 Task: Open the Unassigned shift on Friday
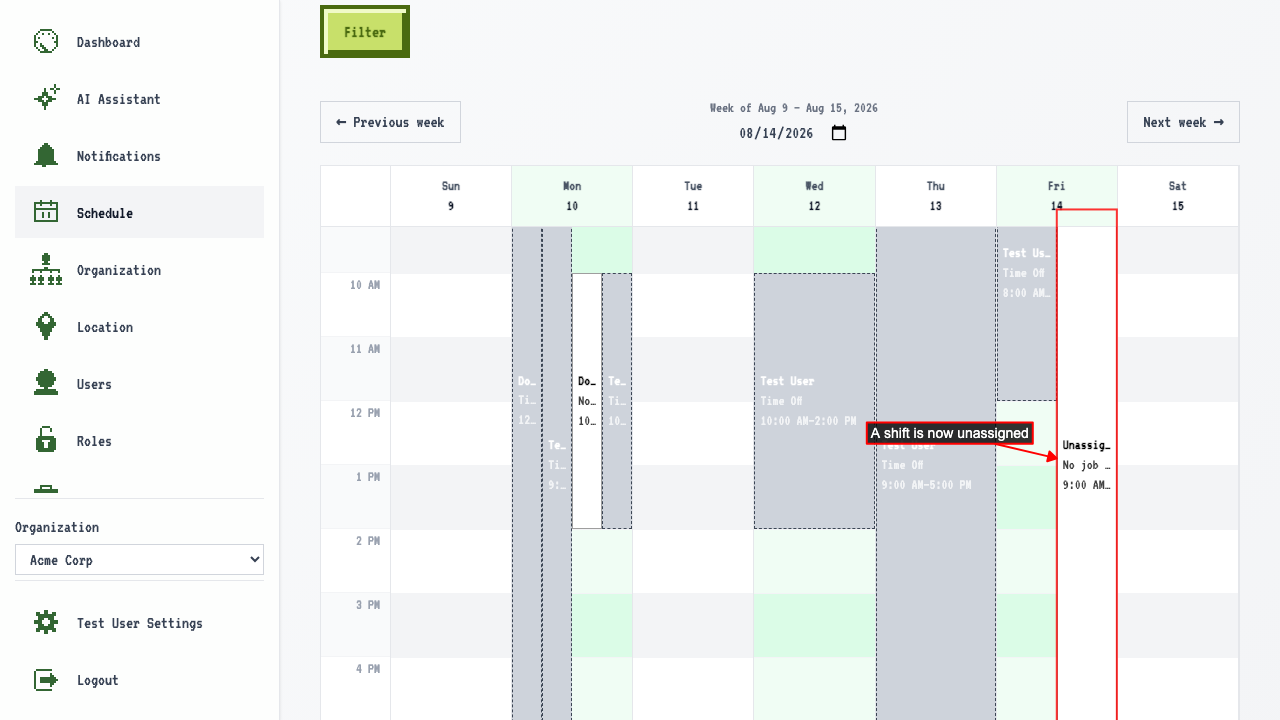click(1087, 465)
